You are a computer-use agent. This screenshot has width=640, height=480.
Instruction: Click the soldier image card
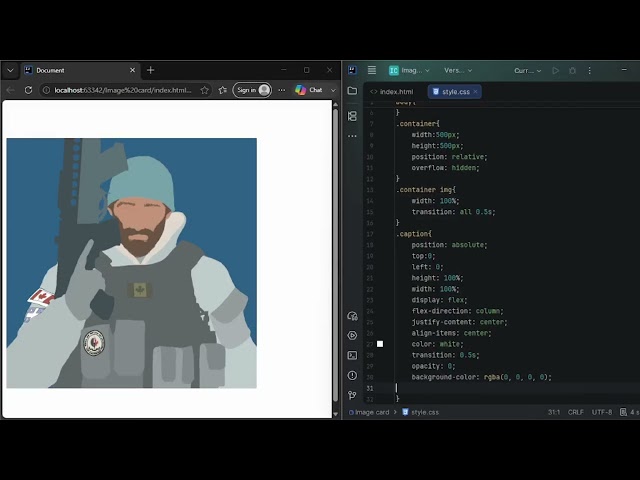coord(131,263)
